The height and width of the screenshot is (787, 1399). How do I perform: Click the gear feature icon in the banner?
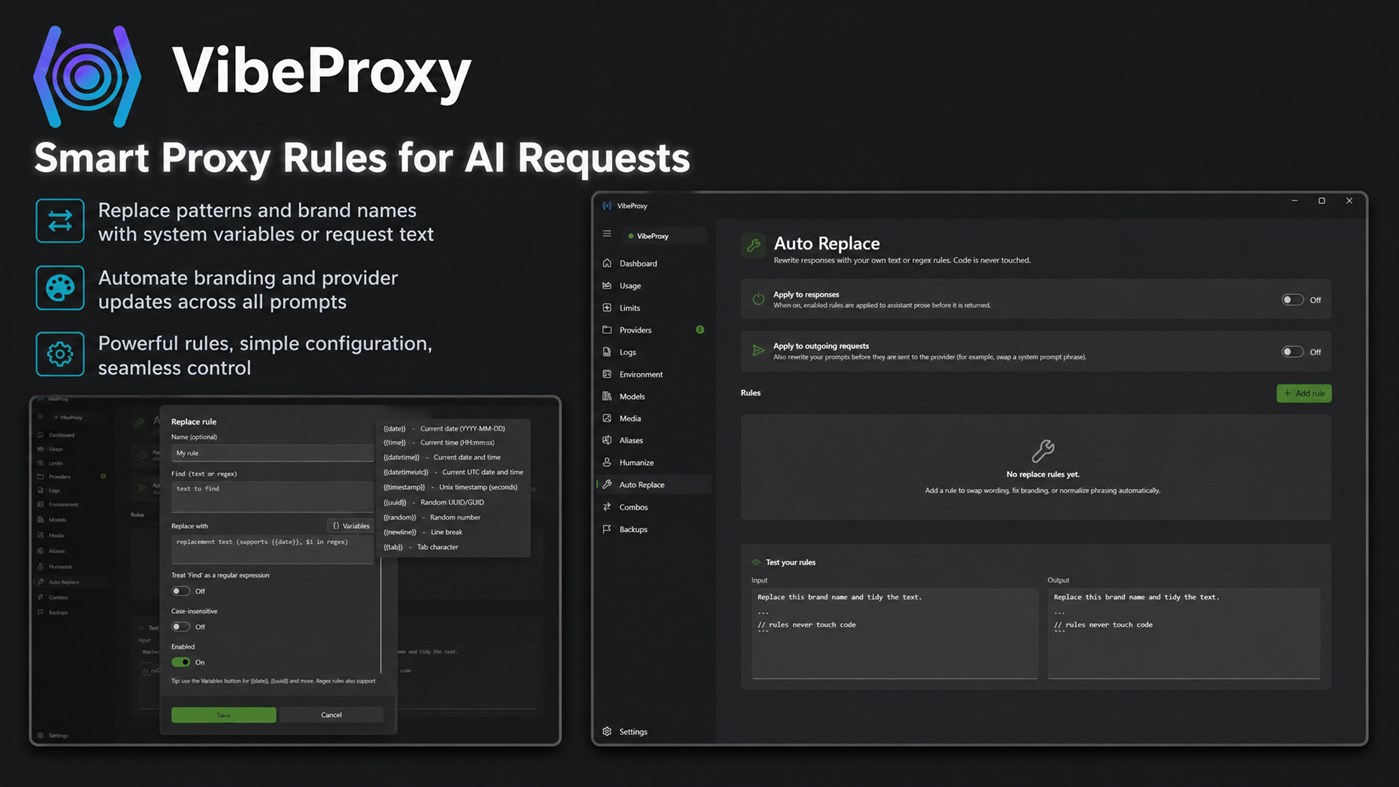(x=60, y=354)
